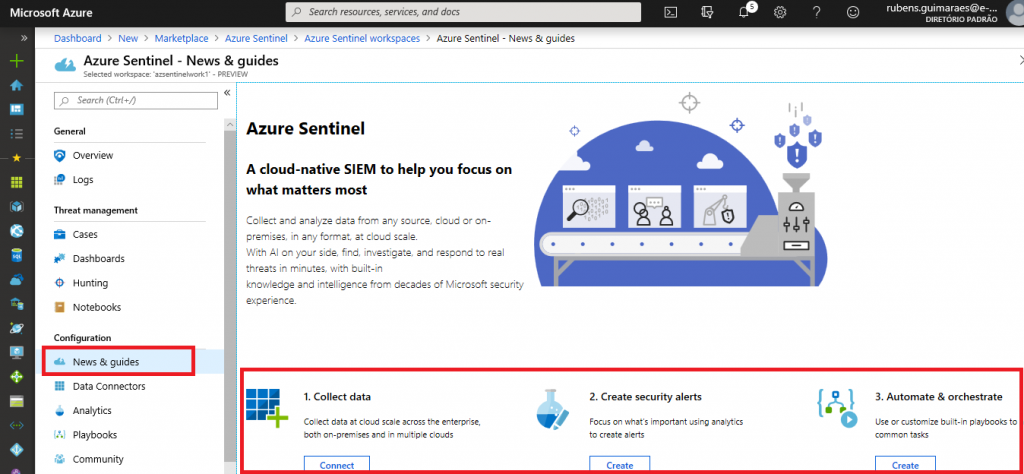Focus the Search resources, services, and docs field
Screen dimensions: 1024x474
click(463, 12)
